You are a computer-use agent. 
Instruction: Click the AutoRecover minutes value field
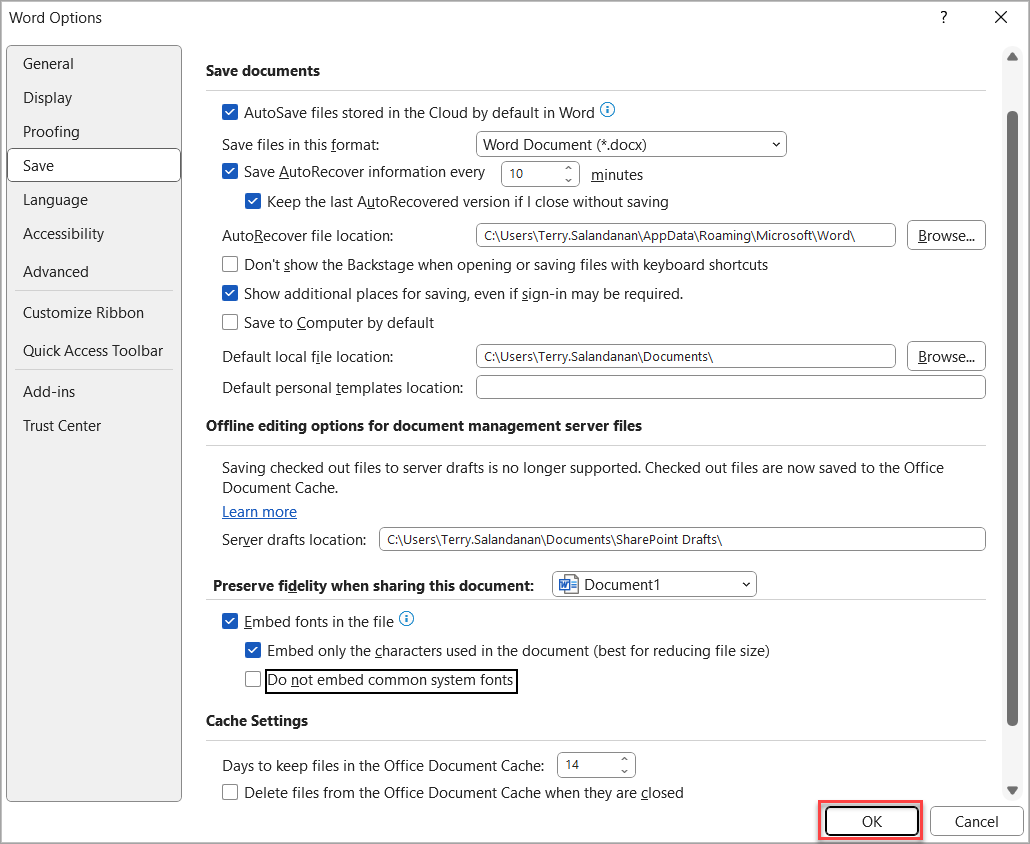coord(532,174)
